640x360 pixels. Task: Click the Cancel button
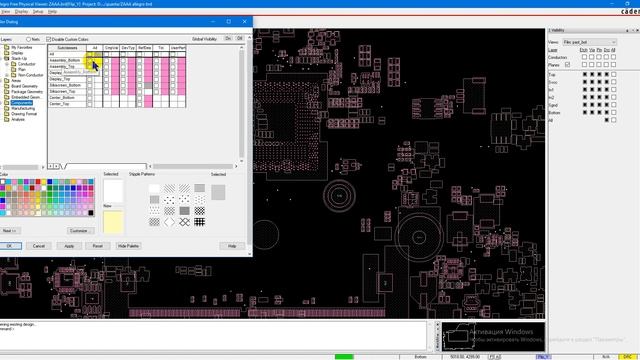coord(39,246)
